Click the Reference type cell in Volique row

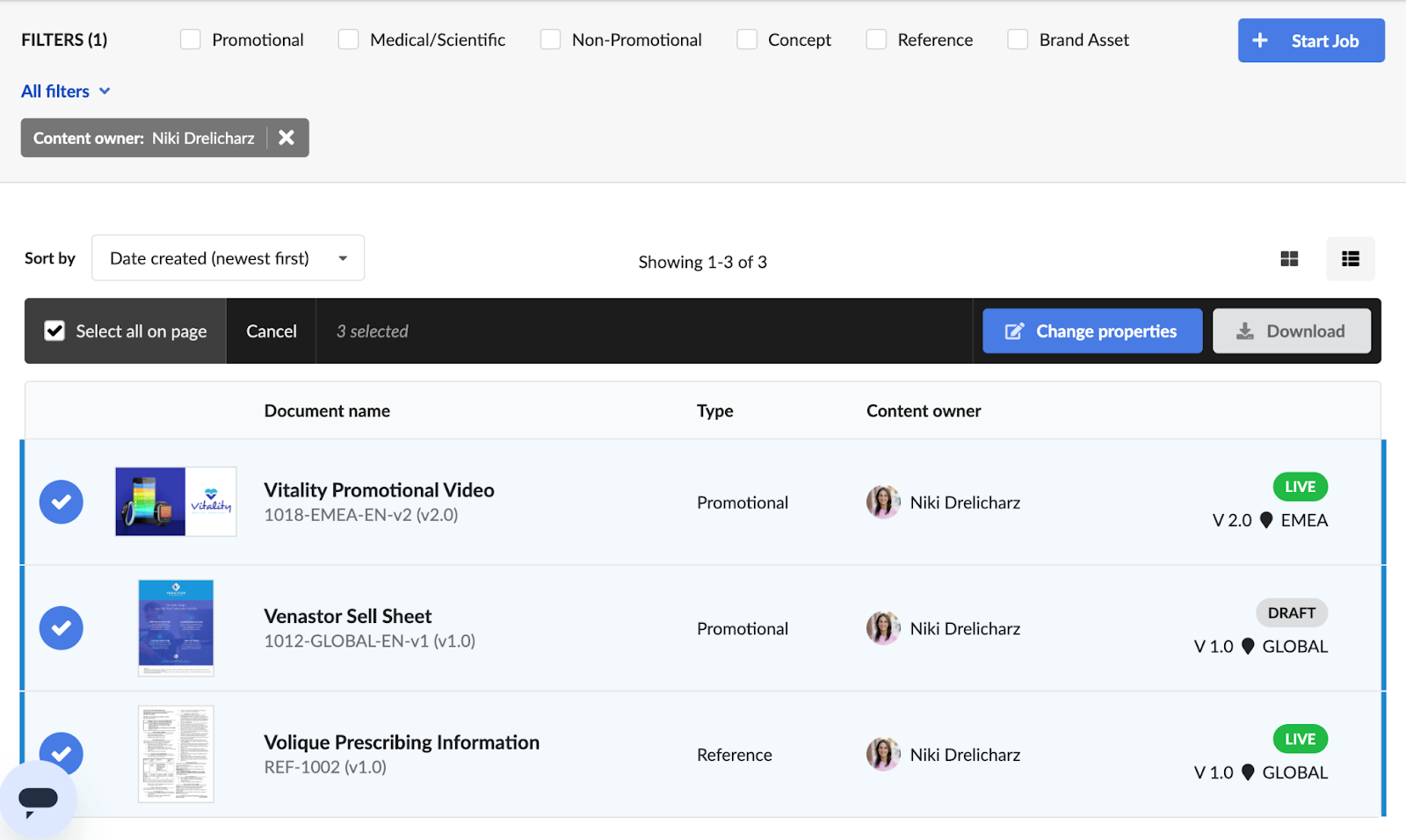tap(735, 755)
